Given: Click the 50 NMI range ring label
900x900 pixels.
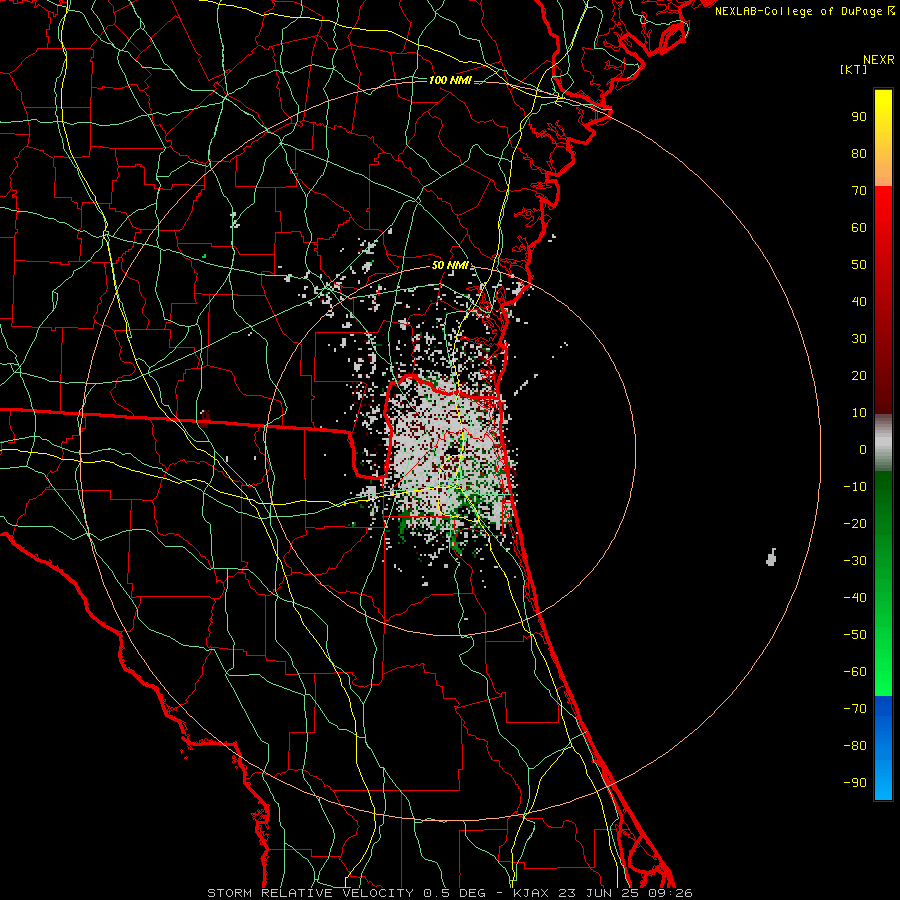Looking at the screenshot, I should 450,265.
